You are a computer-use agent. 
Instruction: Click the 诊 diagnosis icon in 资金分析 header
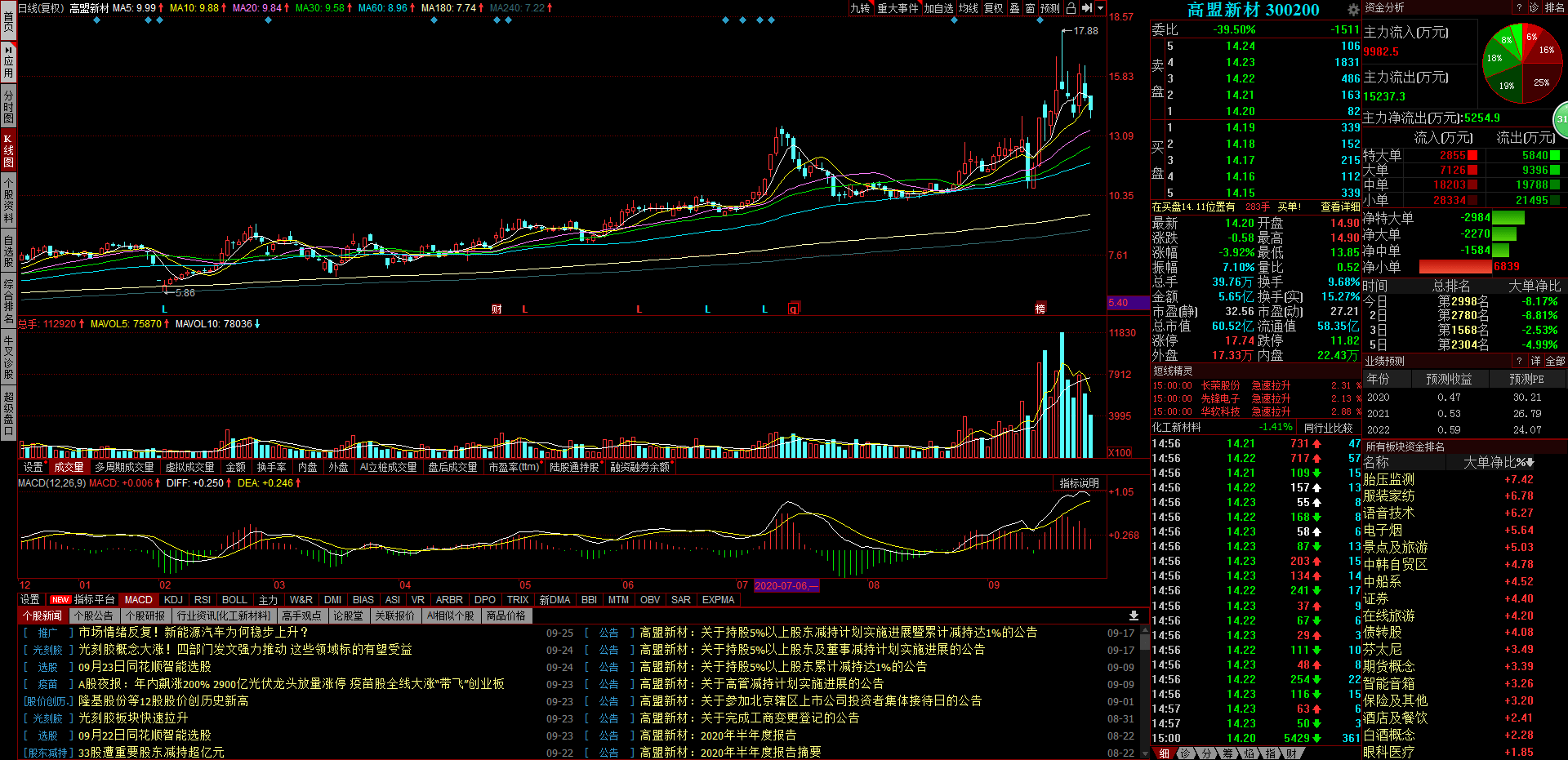(x=1534, y=7)
